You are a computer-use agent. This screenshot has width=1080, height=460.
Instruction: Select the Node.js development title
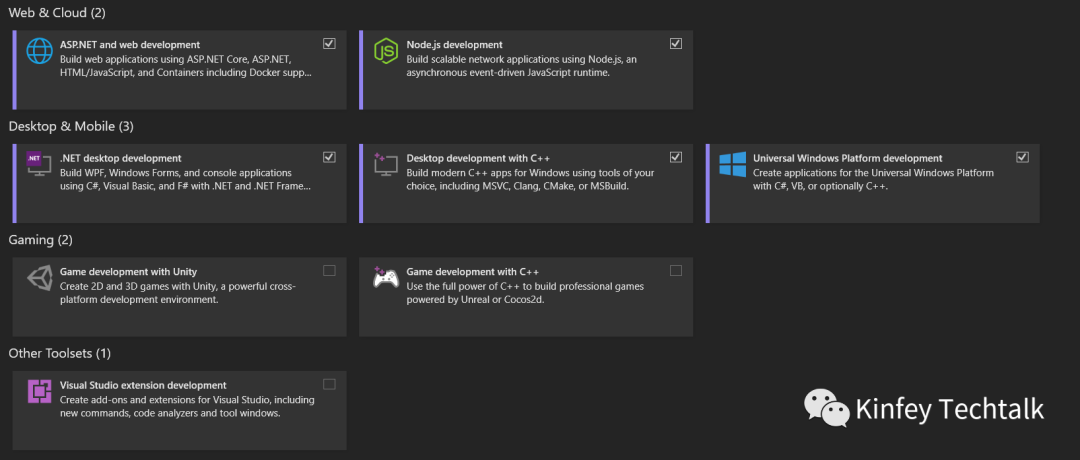[455, 45]
